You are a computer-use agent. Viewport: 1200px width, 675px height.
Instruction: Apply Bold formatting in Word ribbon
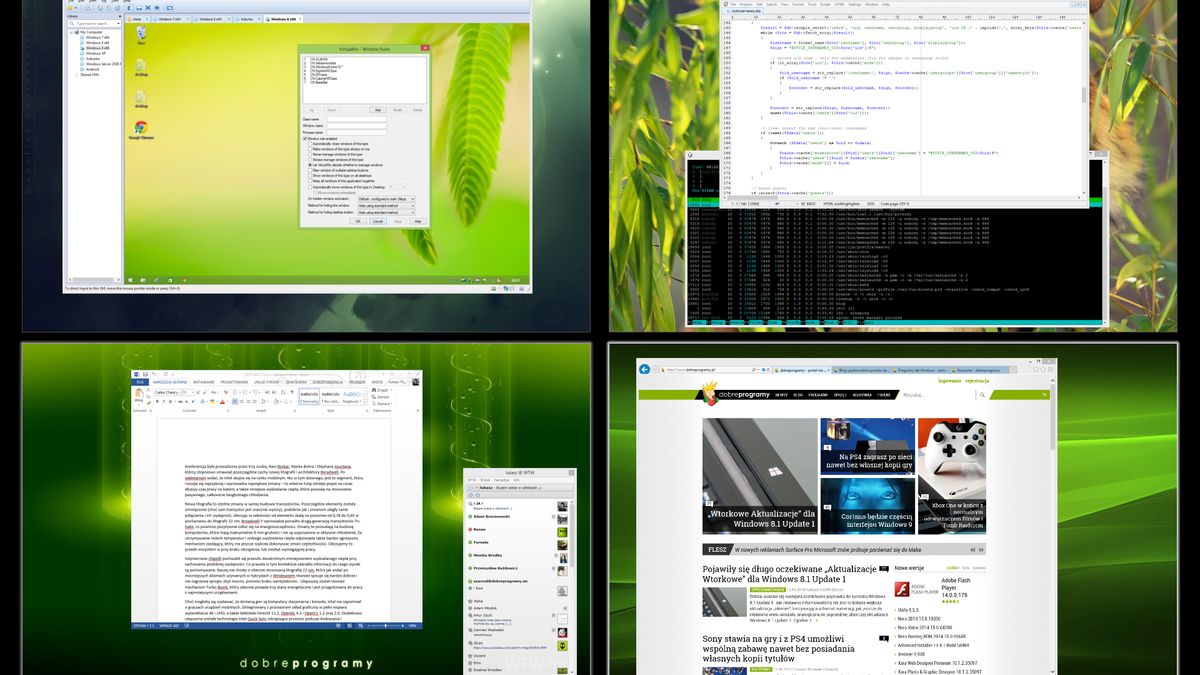point(157,402)
